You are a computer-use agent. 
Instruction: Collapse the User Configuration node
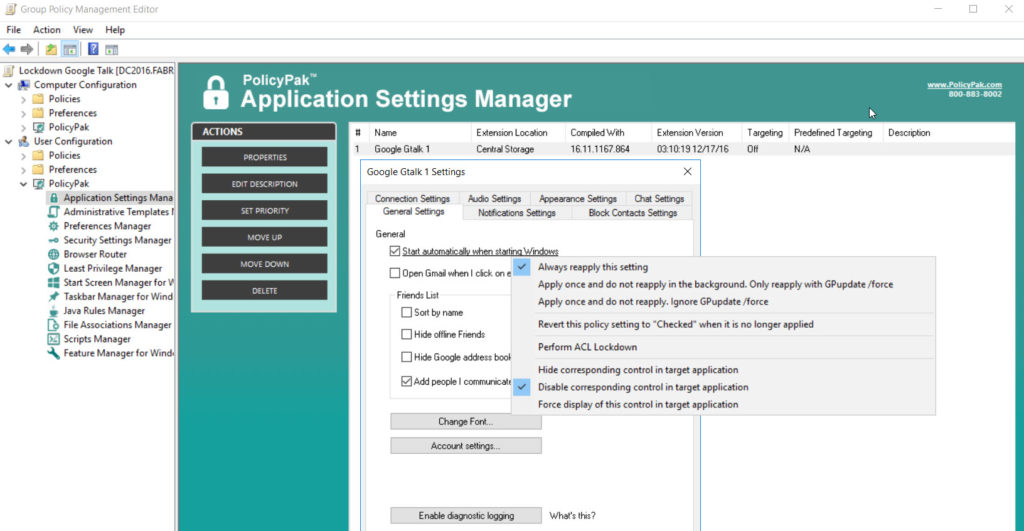pyautogui.click(x=8, y=141)
